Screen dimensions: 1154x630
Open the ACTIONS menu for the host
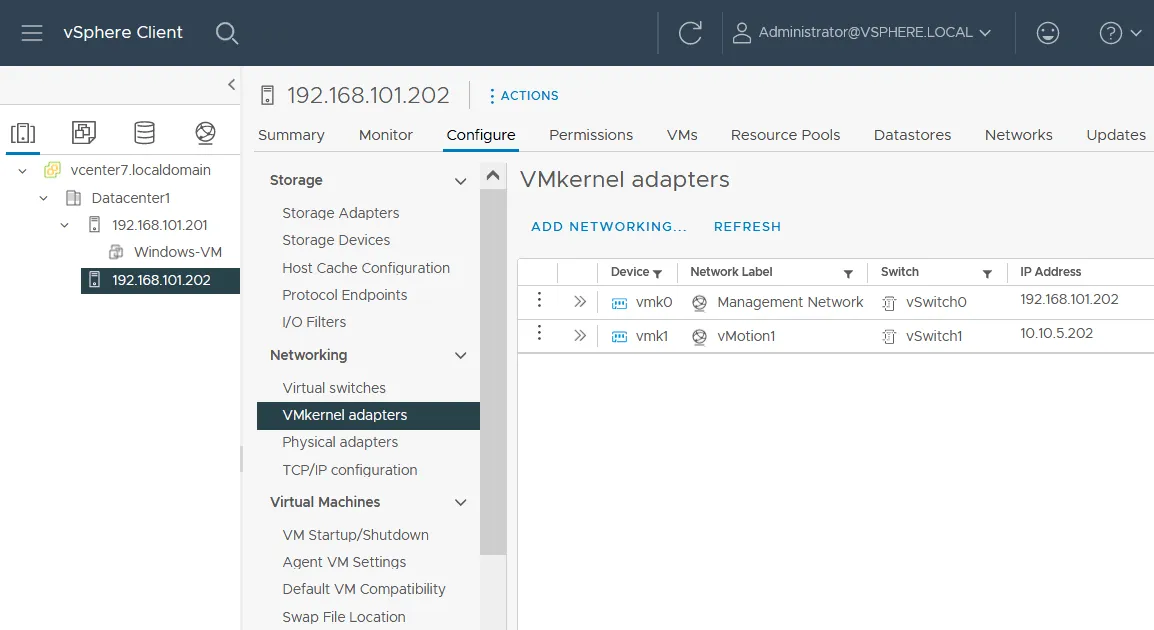coord(523,96)
